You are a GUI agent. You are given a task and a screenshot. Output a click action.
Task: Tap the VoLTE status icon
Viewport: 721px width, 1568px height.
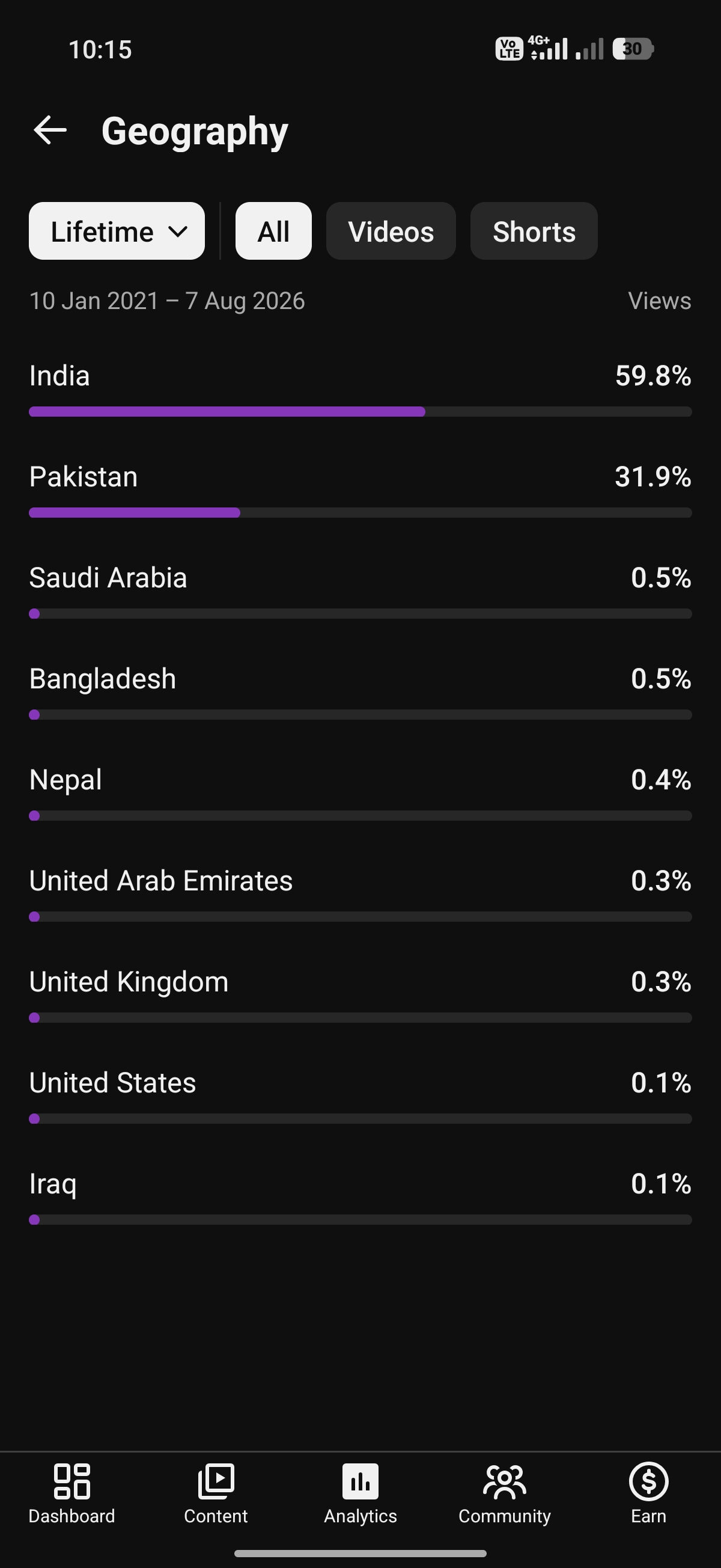click(509, 49)
